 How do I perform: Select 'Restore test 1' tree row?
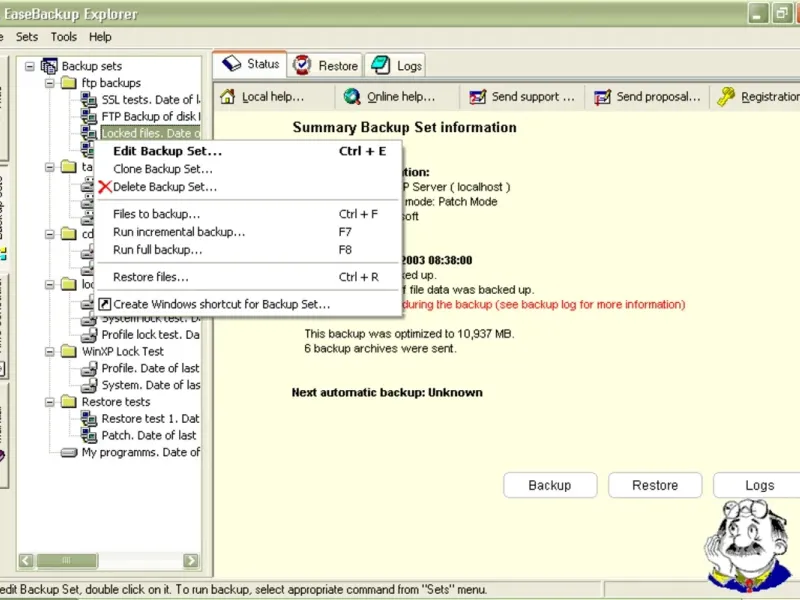pos(151,418)
